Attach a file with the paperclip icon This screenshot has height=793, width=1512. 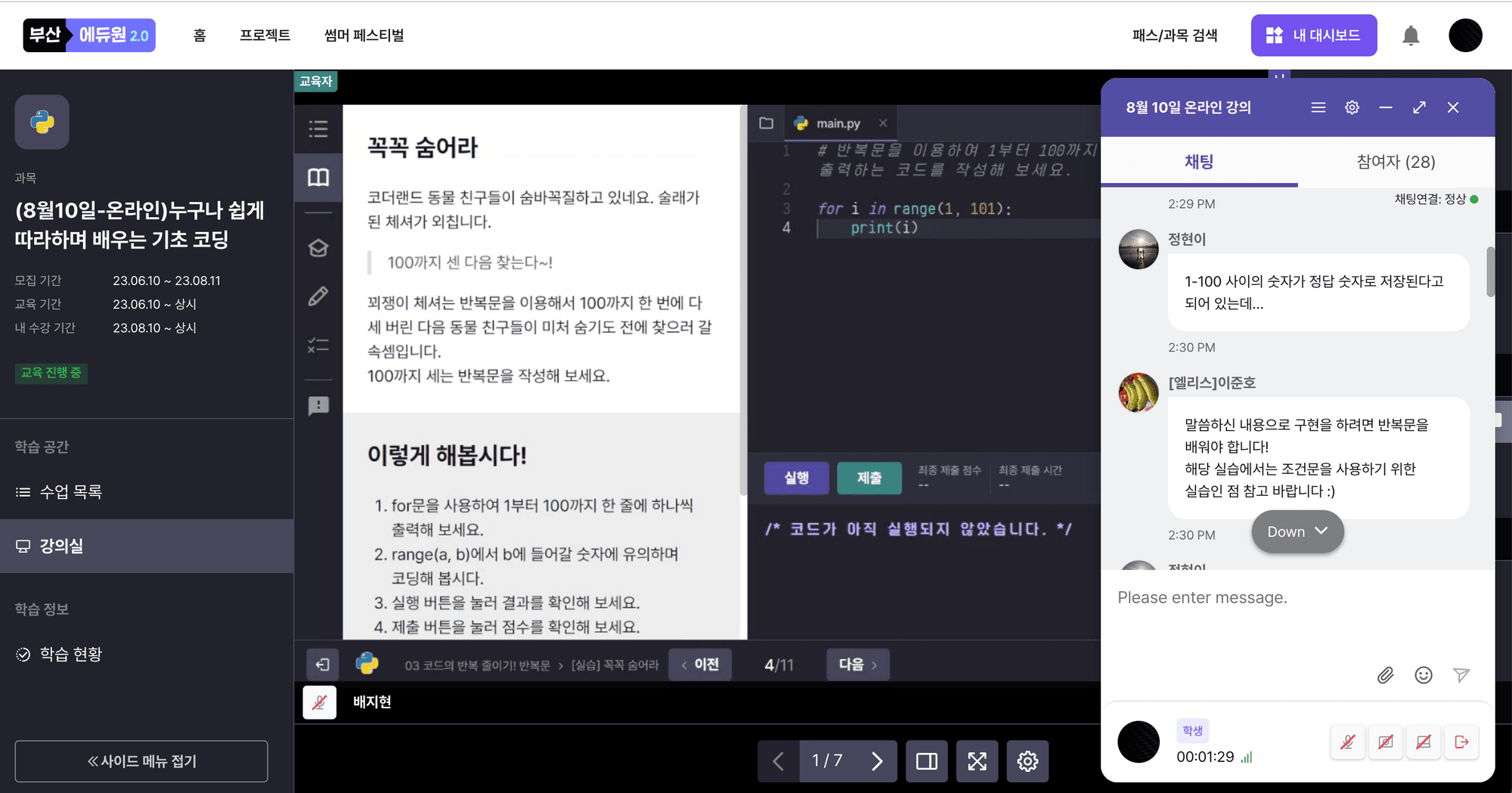point(1385,675)
